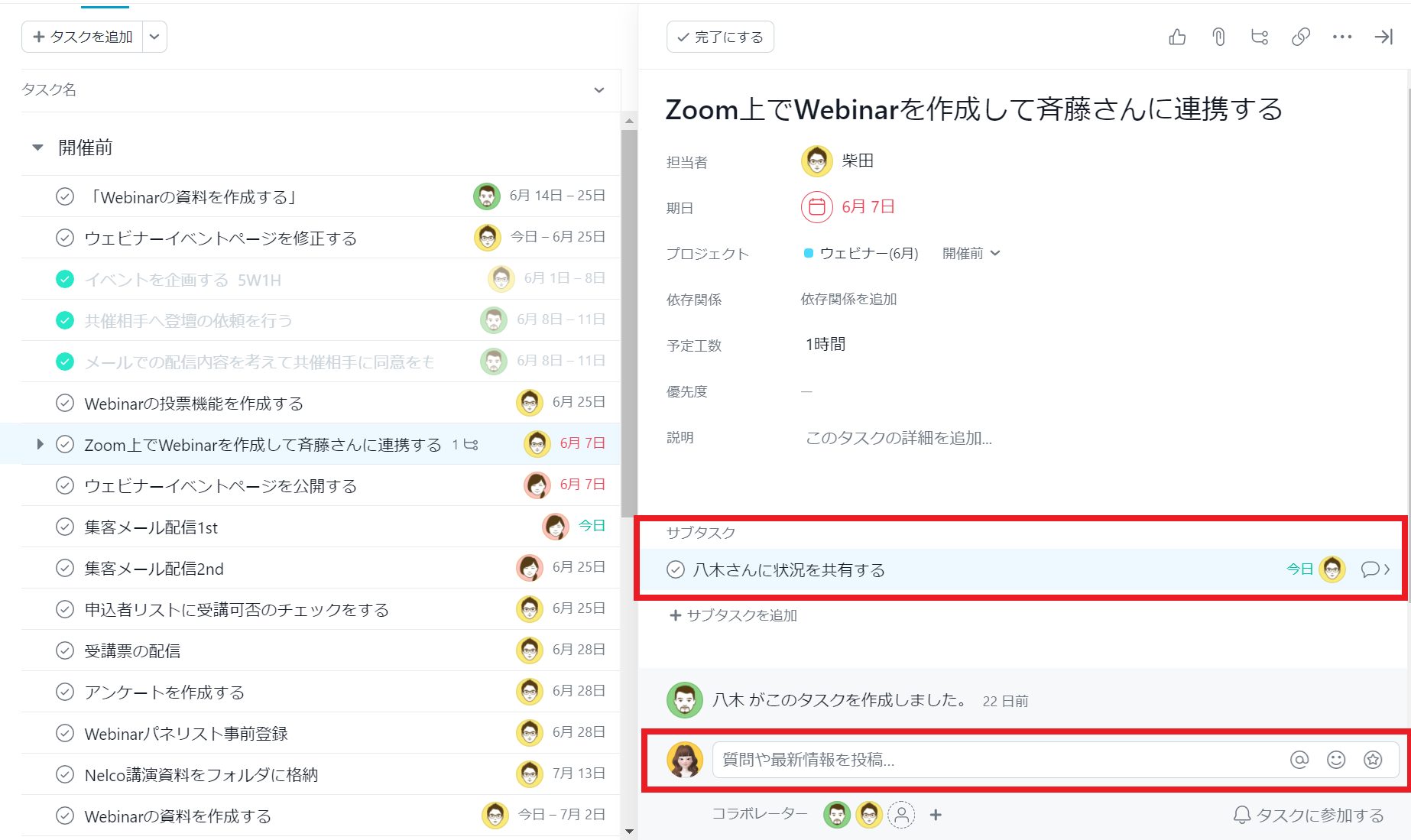This screenshot has width=1411, height=840.
Task: Attach a file using paperclip icon
Action: pos(1218,37)
